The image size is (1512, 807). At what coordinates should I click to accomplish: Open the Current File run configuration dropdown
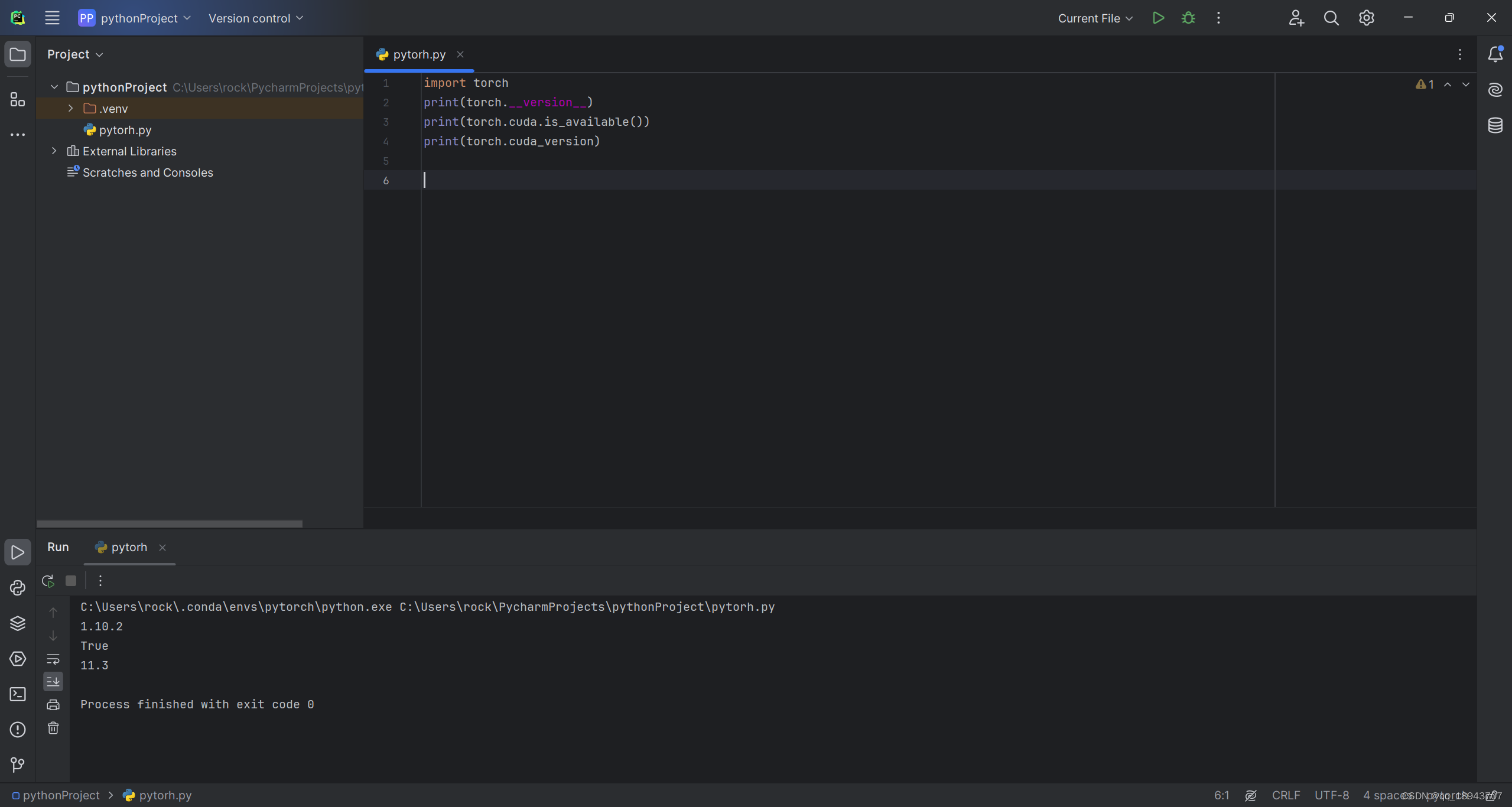tap(1095, 18)
